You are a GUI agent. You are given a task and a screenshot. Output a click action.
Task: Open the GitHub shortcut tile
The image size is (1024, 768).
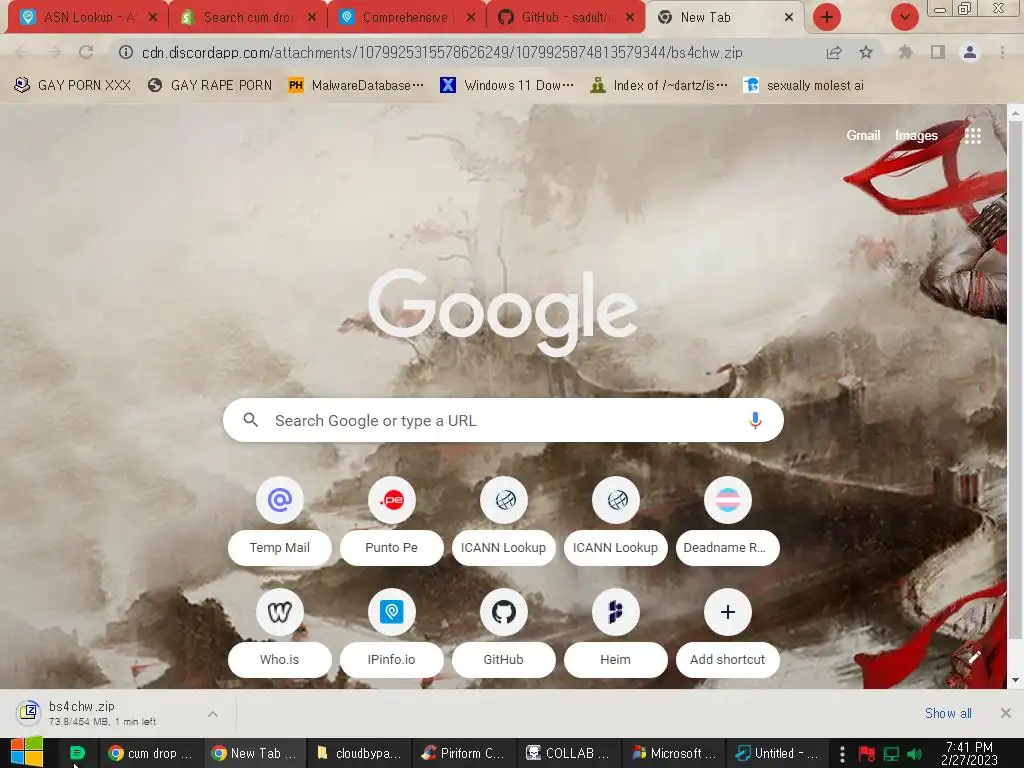click(504, 634)
